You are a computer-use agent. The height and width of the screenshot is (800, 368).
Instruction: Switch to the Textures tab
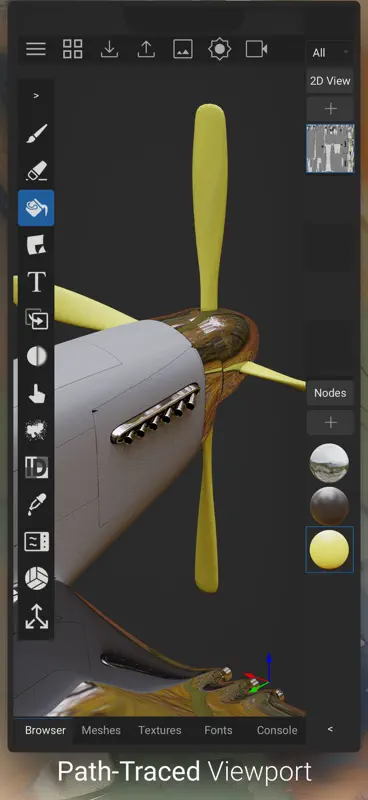click(160, 730)
